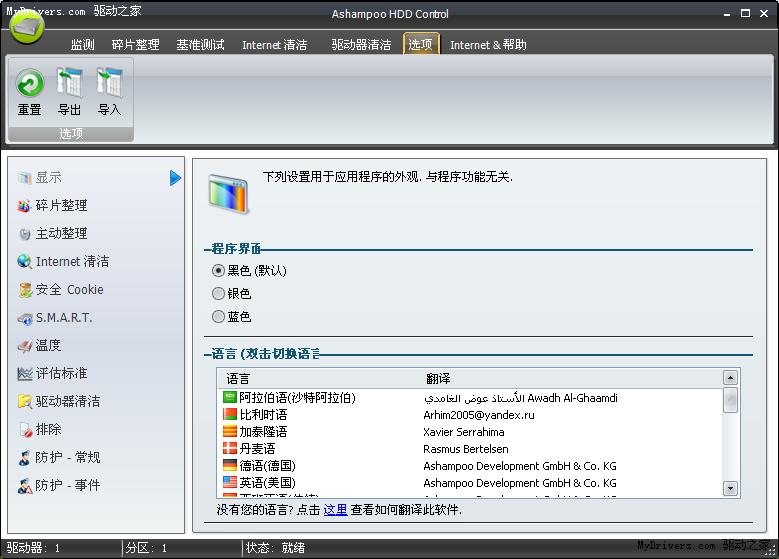Click the language list scroll down arrow
779x559 pixels.
730,488
